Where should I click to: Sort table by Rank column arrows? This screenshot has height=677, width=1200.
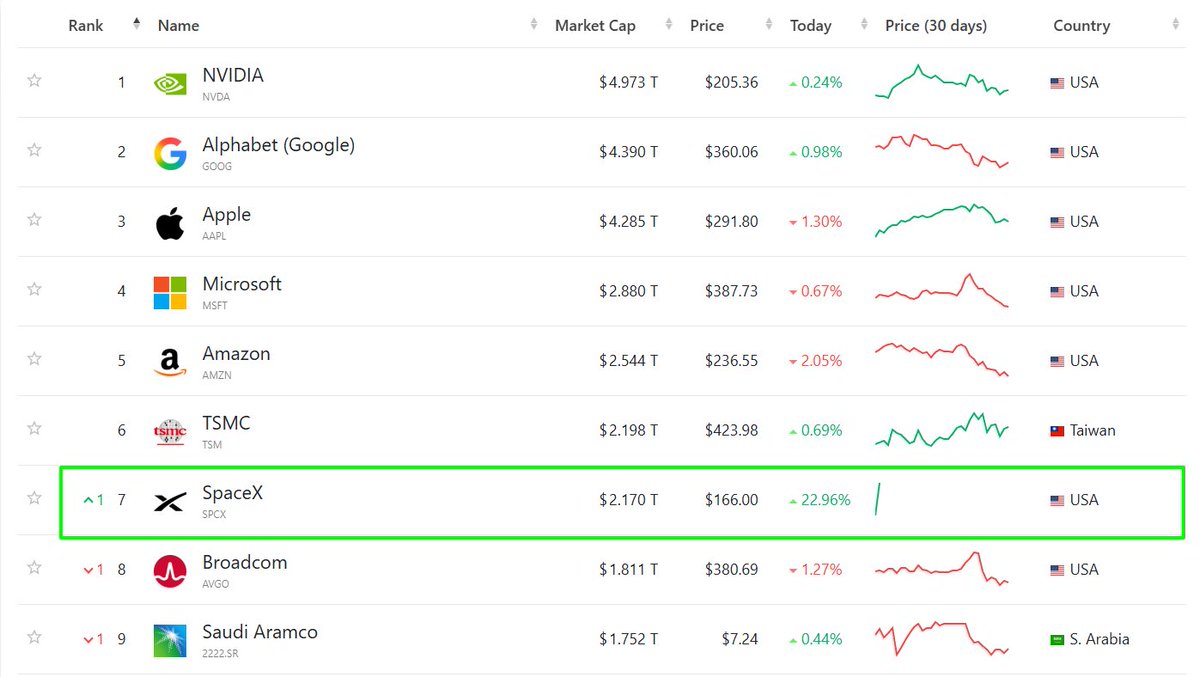tap(136, 25)
